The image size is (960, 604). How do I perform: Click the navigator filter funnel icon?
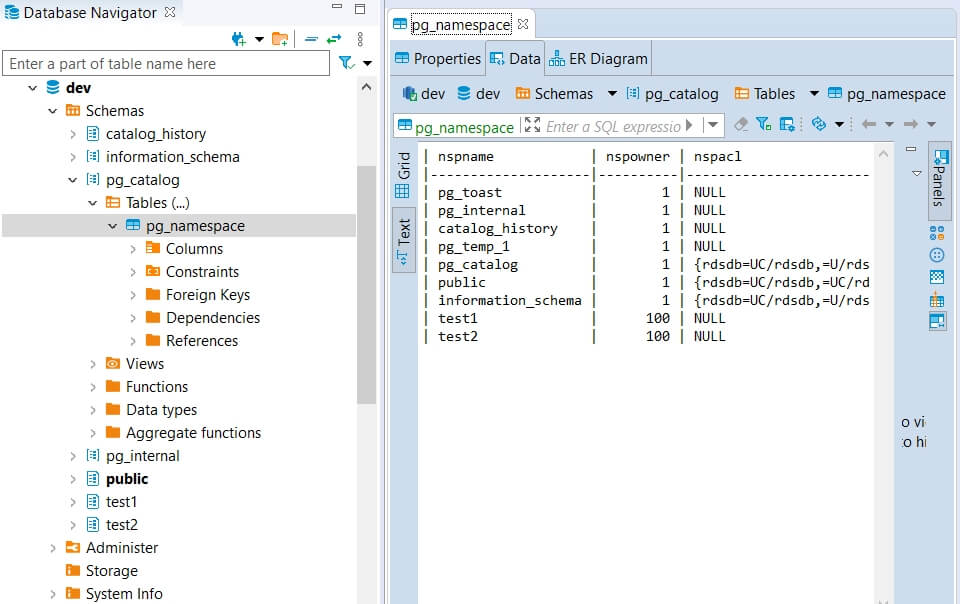click(346, 63)
